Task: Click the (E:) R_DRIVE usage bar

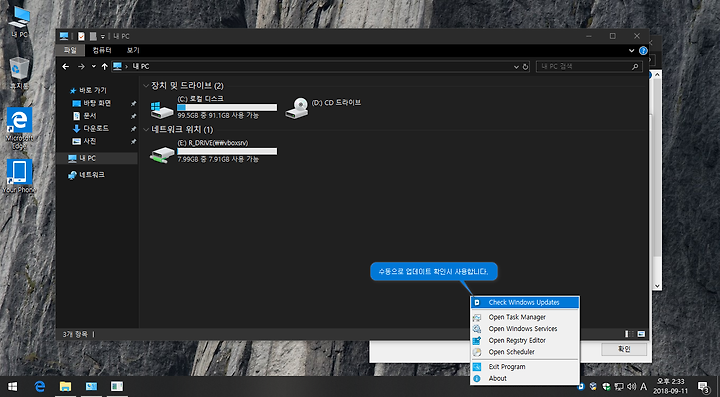Action: click(227, 151)
